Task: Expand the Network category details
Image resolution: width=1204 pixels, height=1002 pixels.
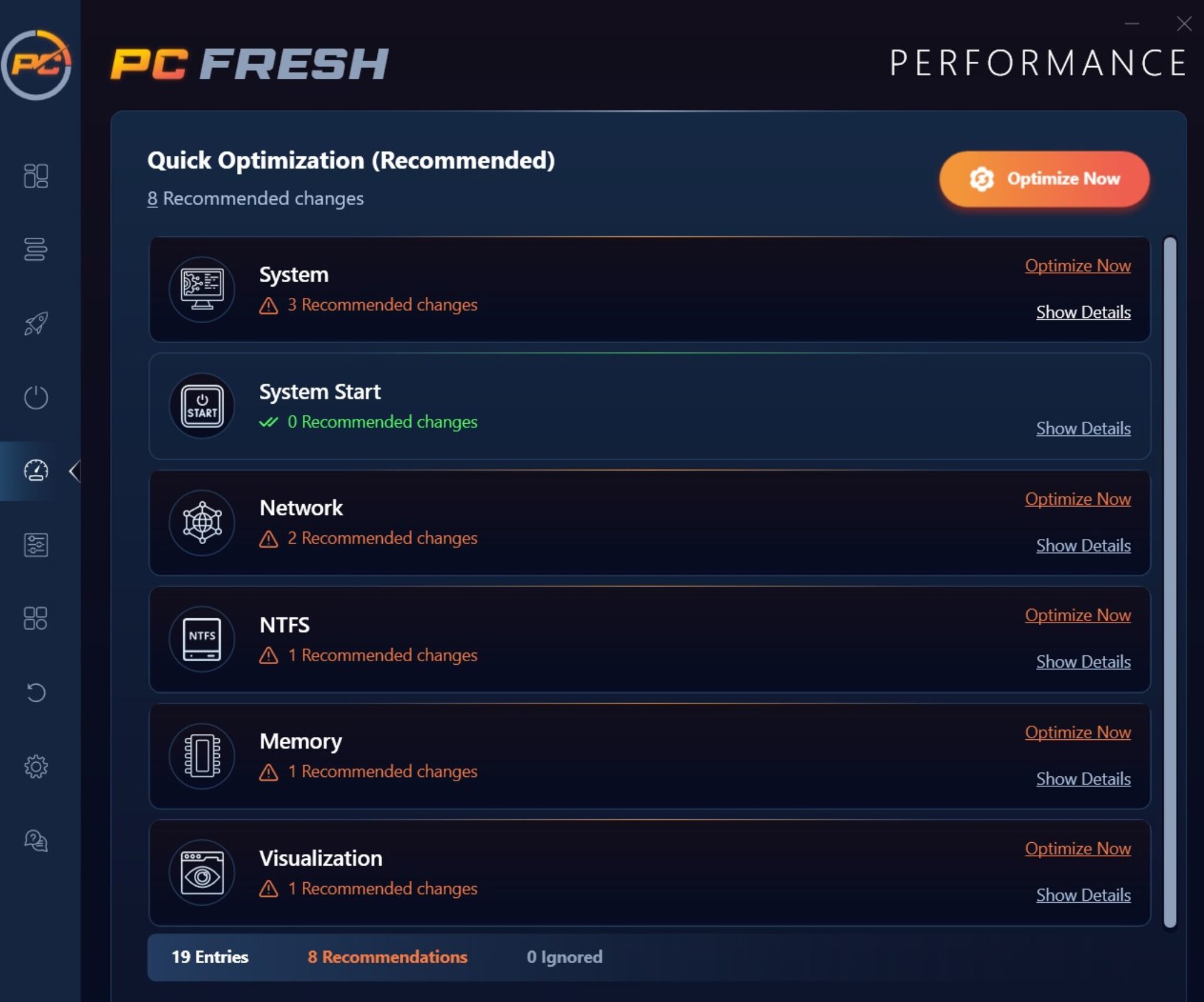Action: (1083, 545)
